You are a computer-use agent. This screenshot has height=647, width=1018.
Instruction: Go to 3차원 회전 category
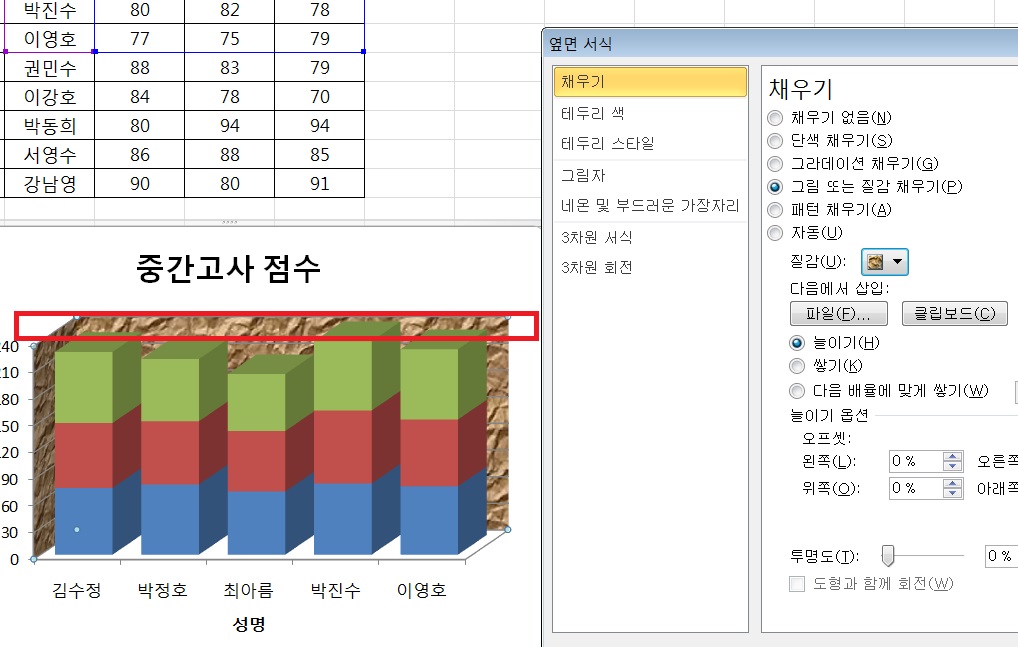pos(597,268)
